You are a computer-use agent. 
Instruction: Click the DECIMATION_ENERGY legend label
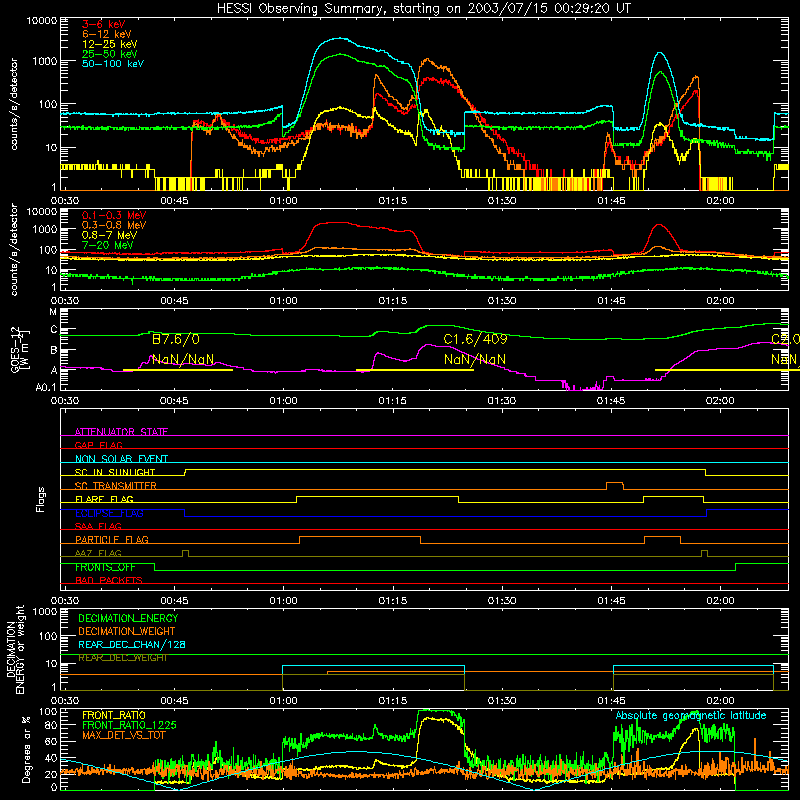(128, 618)
